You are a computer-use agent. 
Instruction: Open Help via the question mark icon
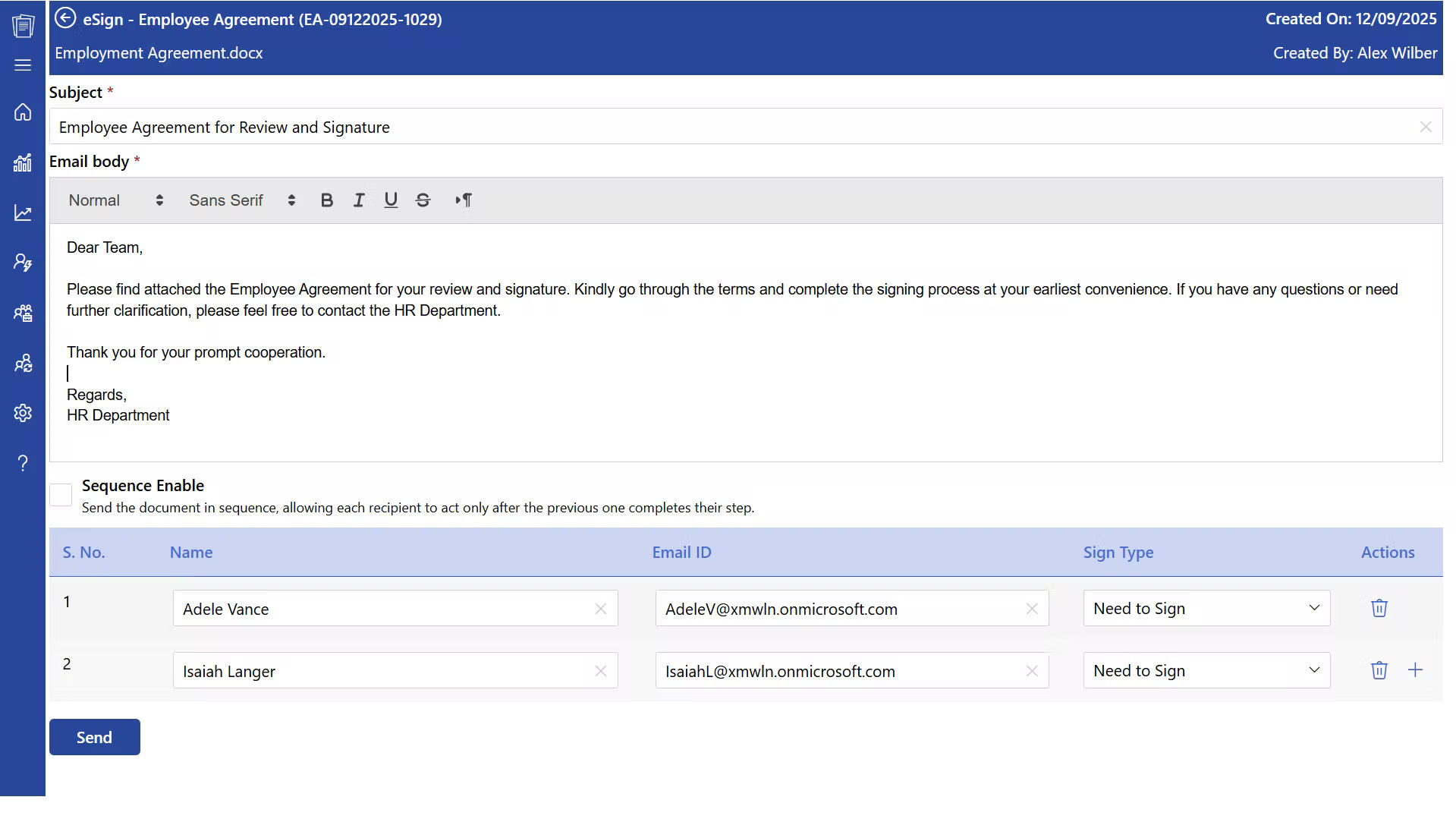tap(23, 463)
